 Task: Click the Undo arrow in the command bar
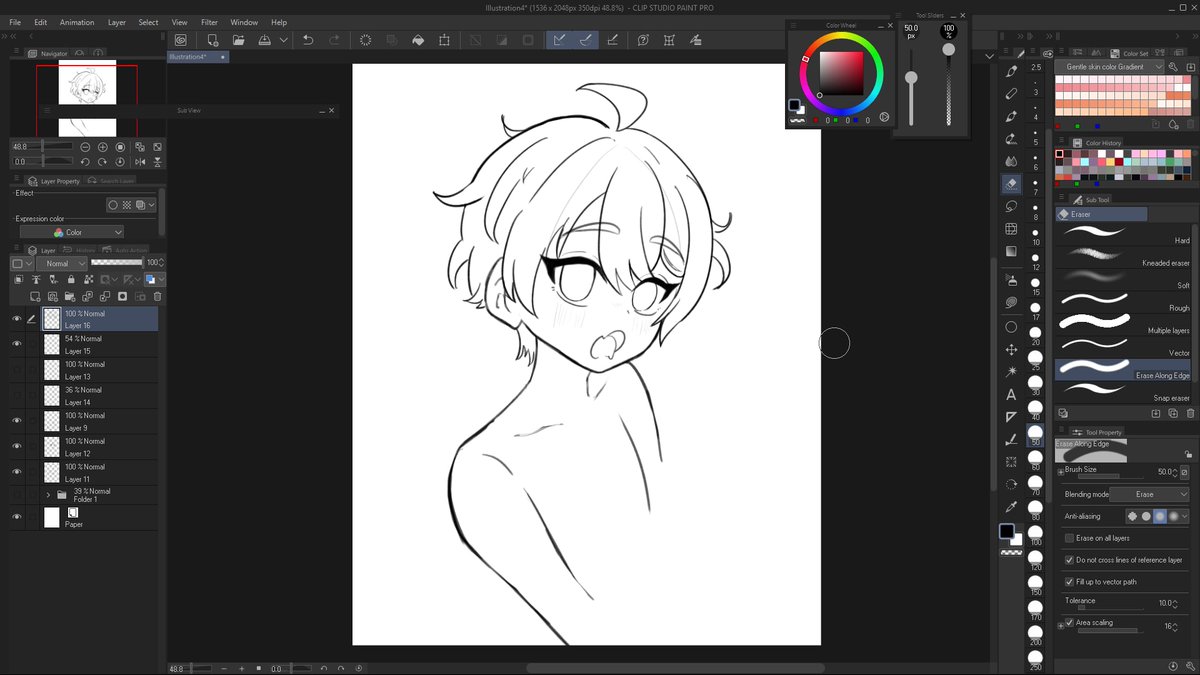point(307,40)
